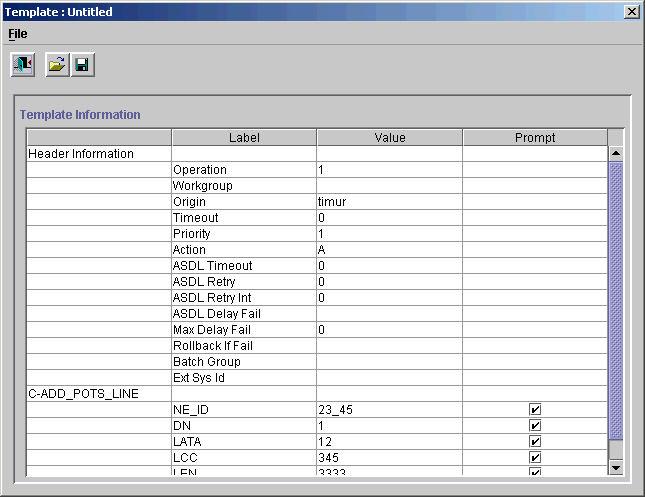This screenshot has width=645, height=497.
Task: Toggle the Prompt checkbox for NE_ID
Action: 535,409
